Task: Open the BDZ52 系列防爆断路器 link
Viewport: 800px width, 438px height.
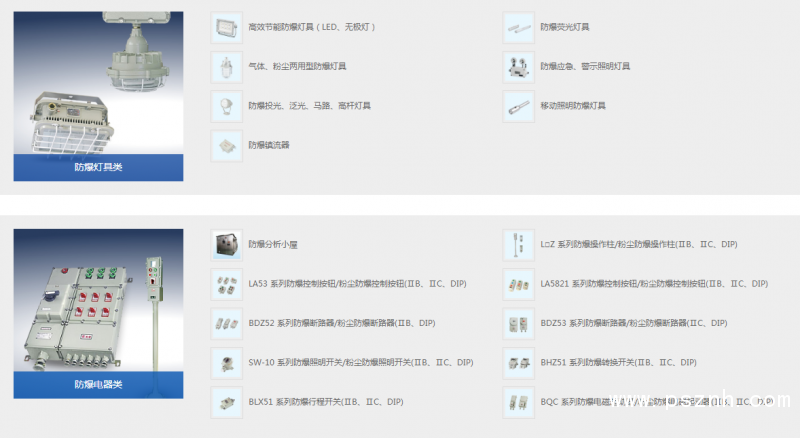Action: 342,323
